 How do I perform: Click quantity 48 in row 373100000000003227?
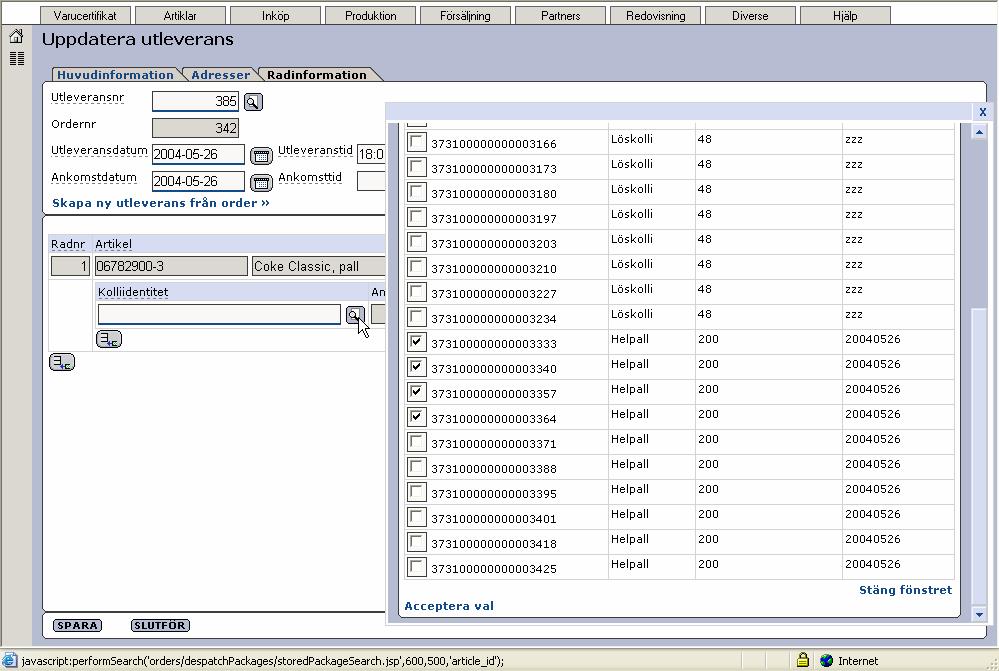705,289
